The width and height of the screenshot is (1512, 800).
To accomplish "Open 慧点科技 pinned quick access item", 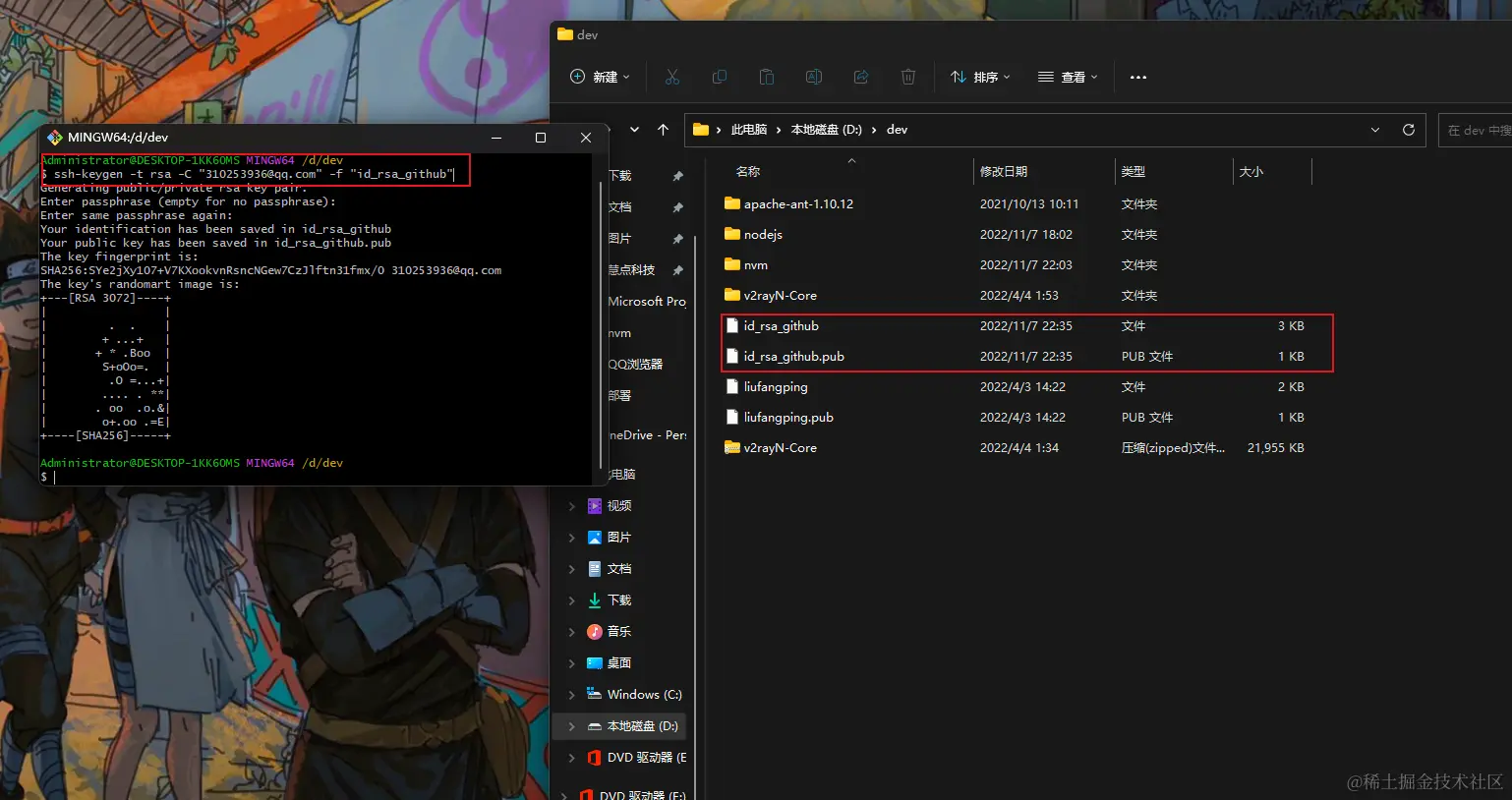I will [x=631, y=270].
